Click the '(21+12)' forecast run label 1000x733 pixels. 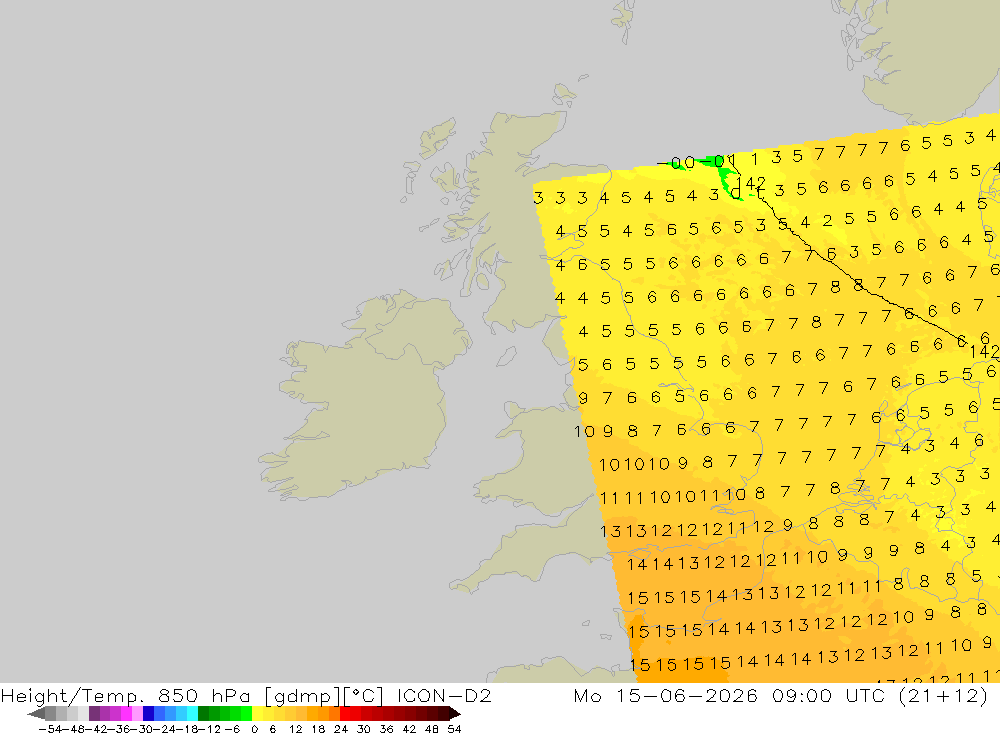click(x=943, y=695)
